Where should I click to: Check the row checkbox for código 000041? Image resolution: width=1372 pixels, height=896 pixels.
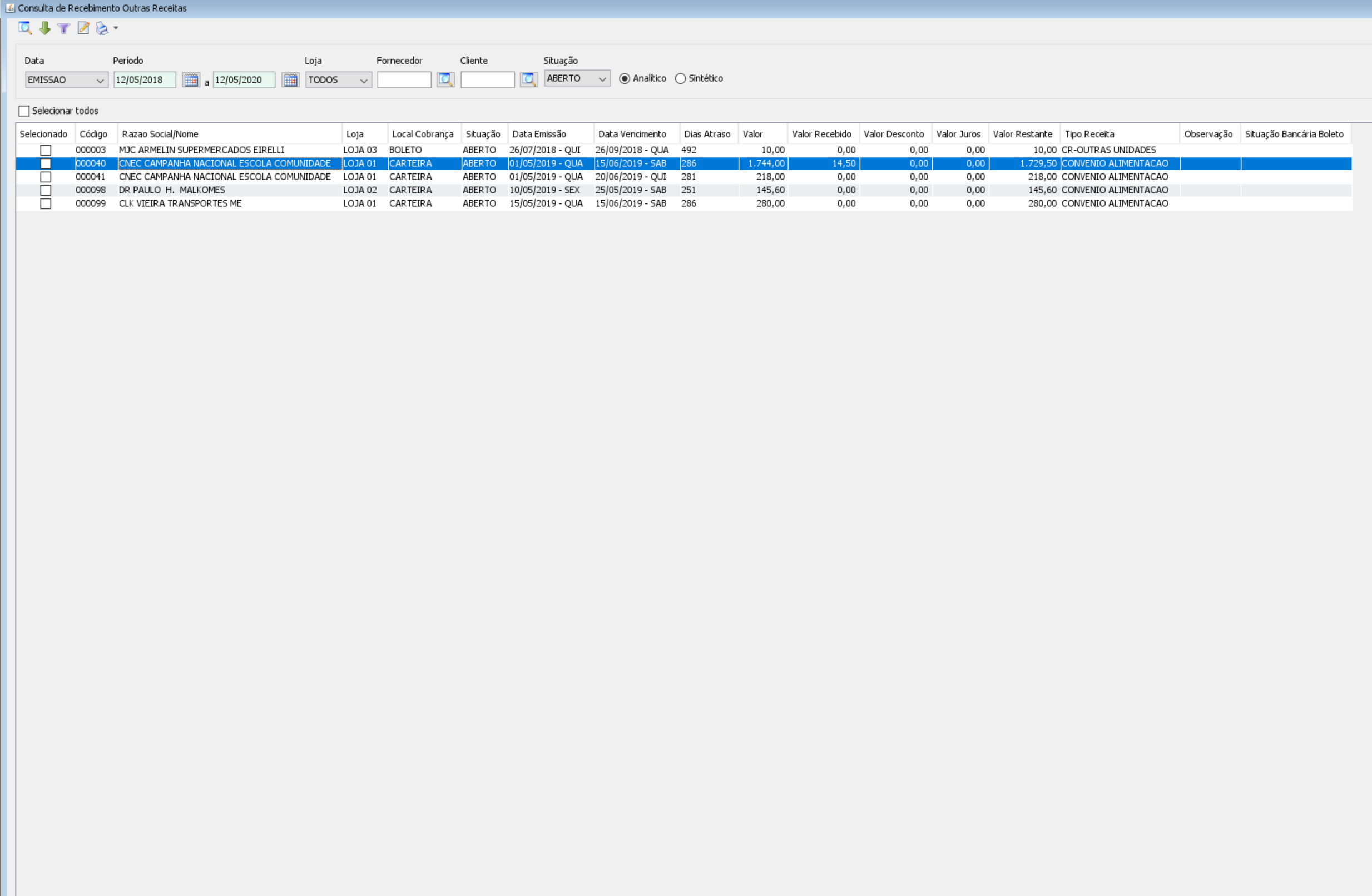[46, 177]
